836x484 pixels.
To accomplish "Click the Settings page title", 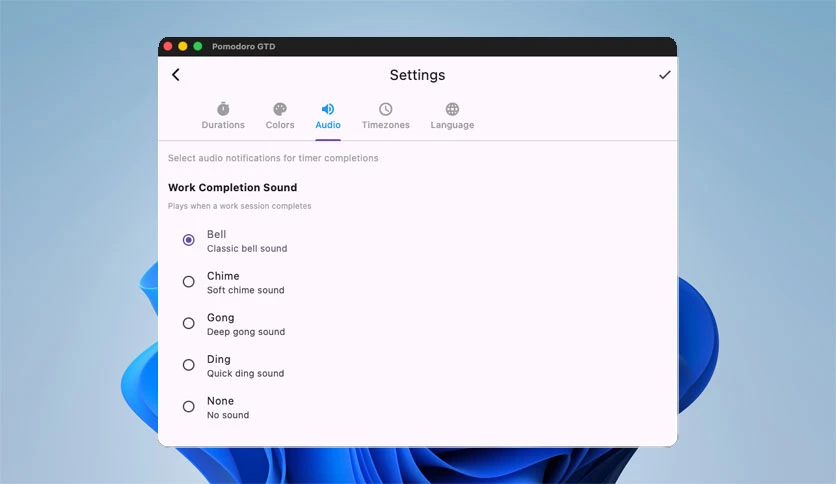I will pyautogui.click(x=417, y=75).
